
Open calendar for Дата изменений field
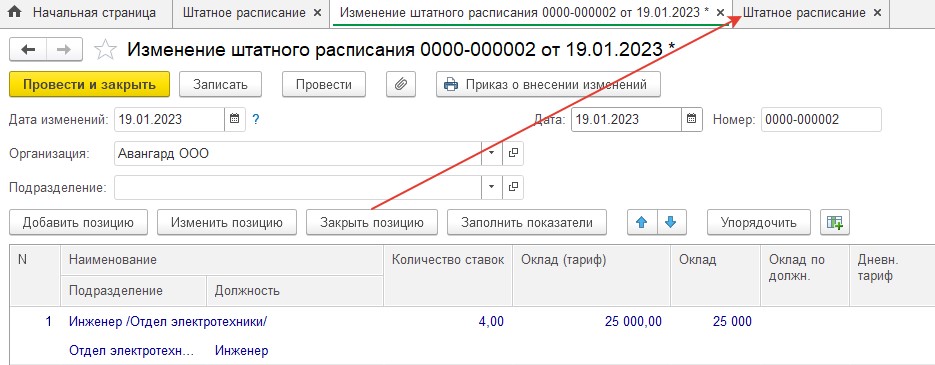(234, 119)
